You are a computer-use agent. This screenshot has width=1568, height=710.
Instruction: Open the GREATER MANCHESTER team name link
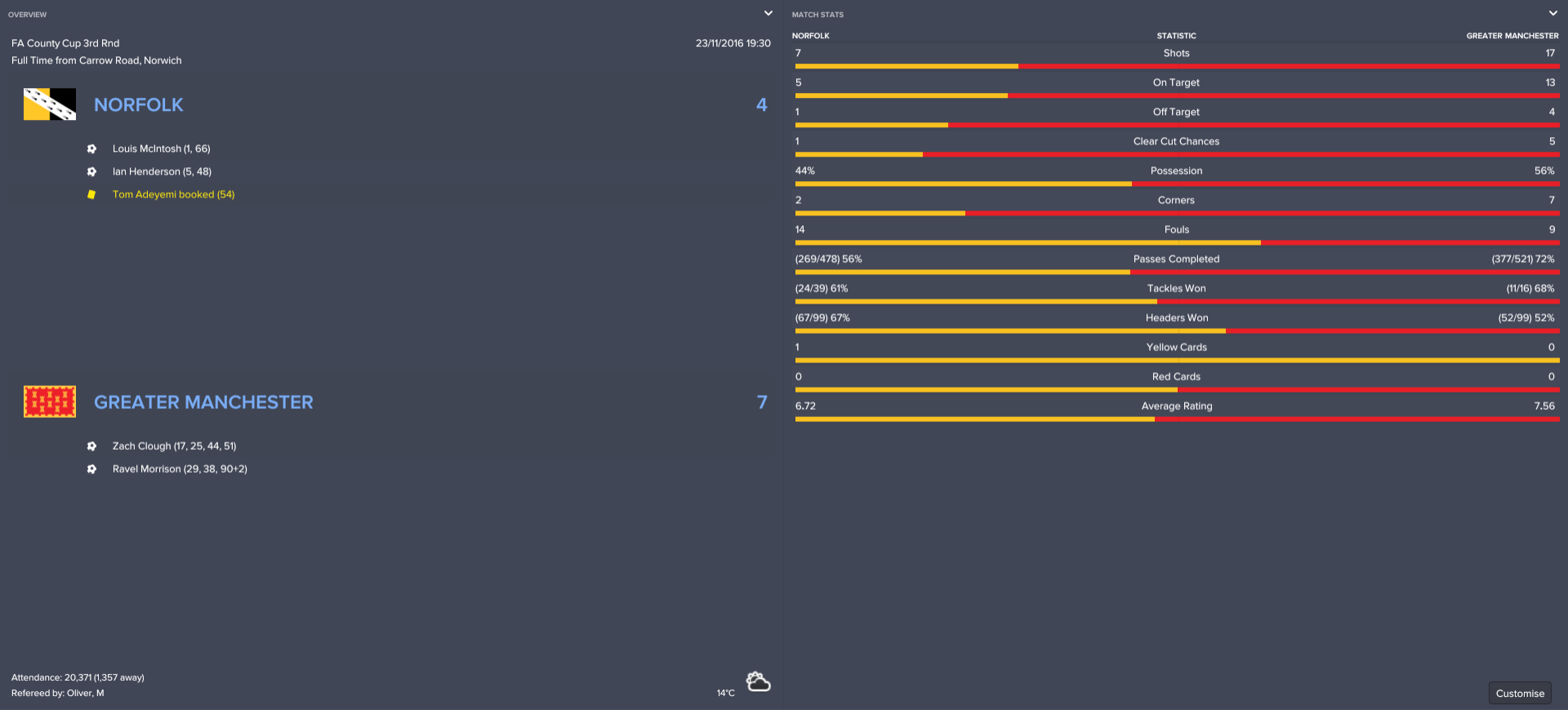point(203,402)
